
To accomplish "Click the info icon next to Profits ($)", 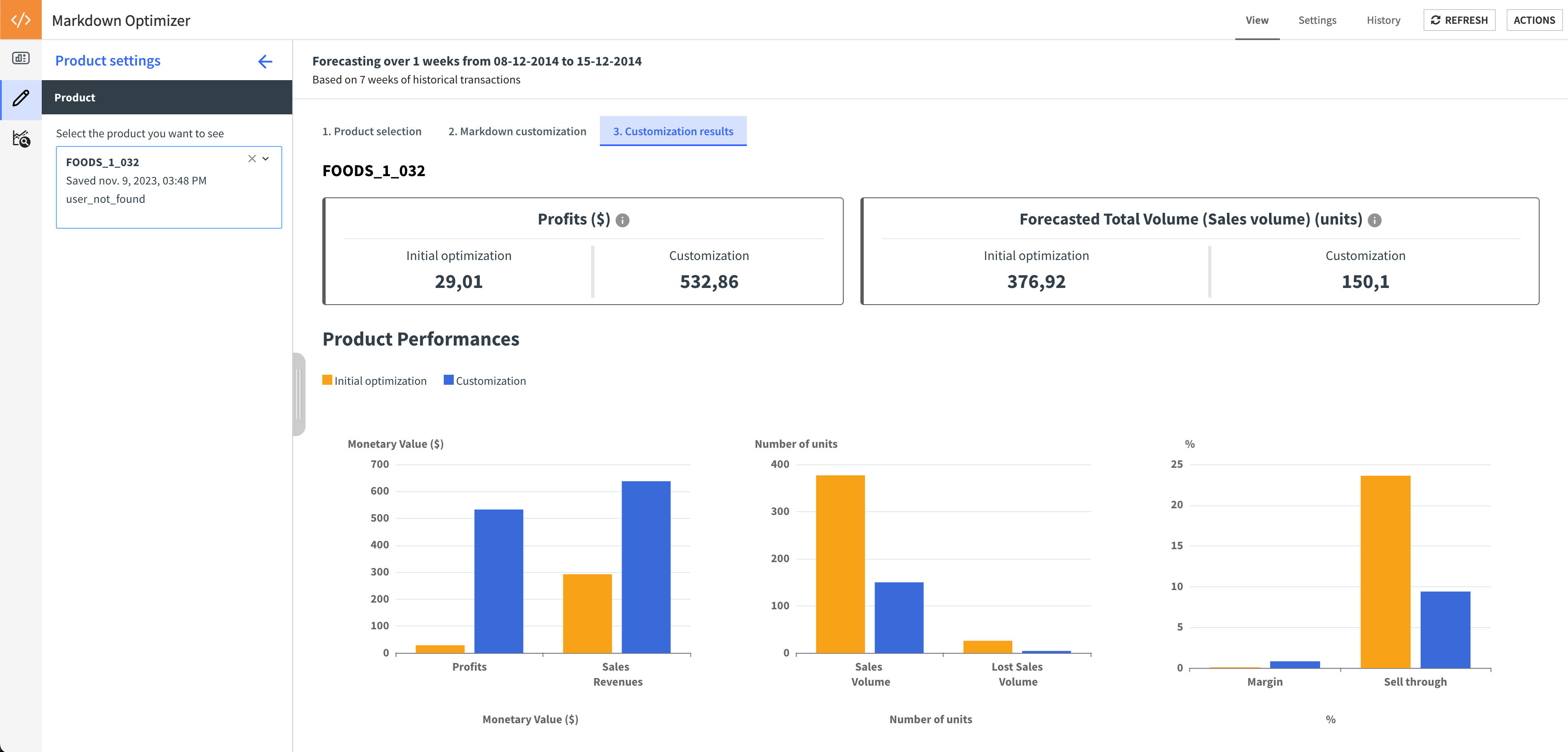I will point(622,220).
